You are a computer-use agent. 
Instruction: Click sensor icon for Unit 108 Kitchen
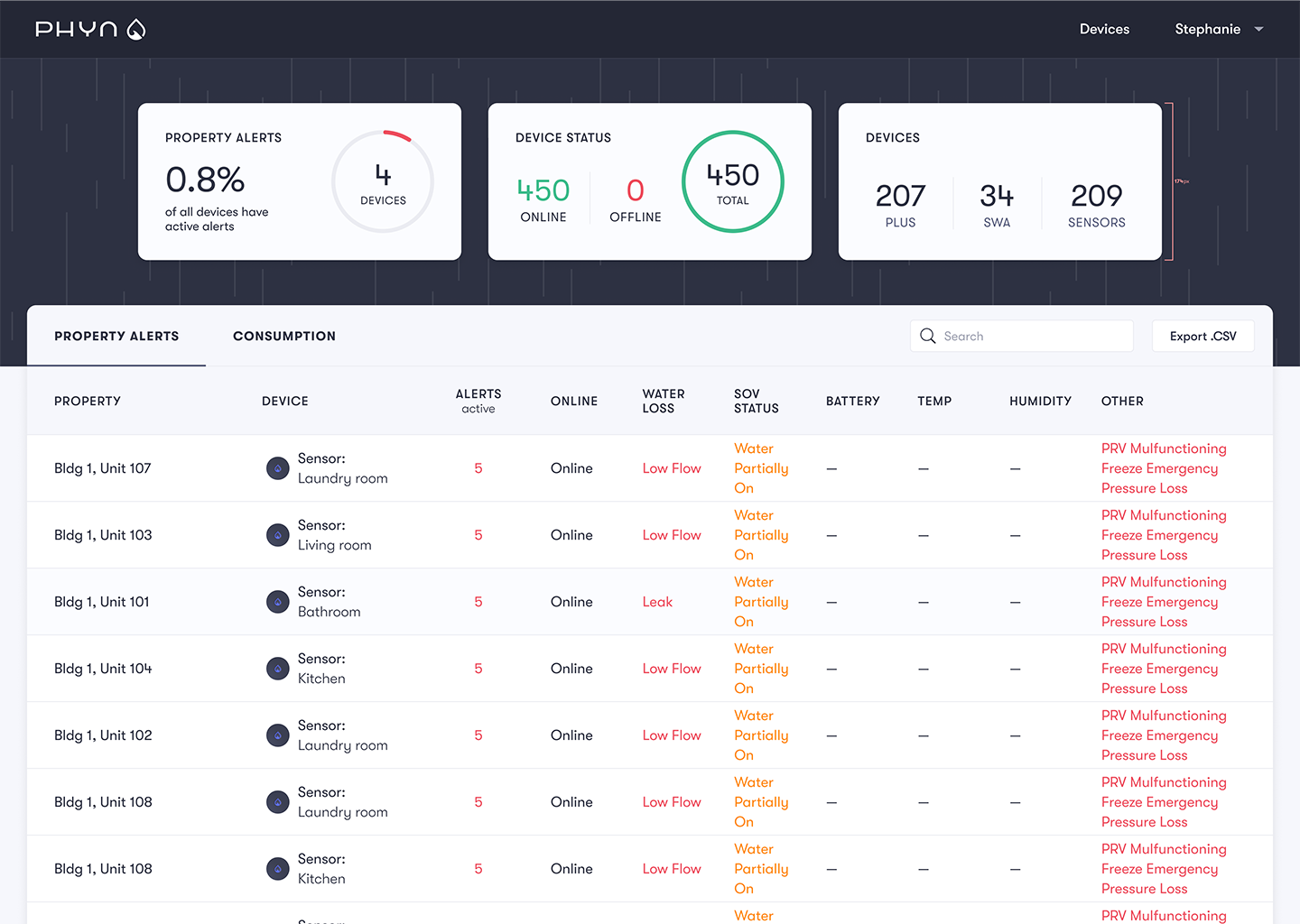click(278, 869)
